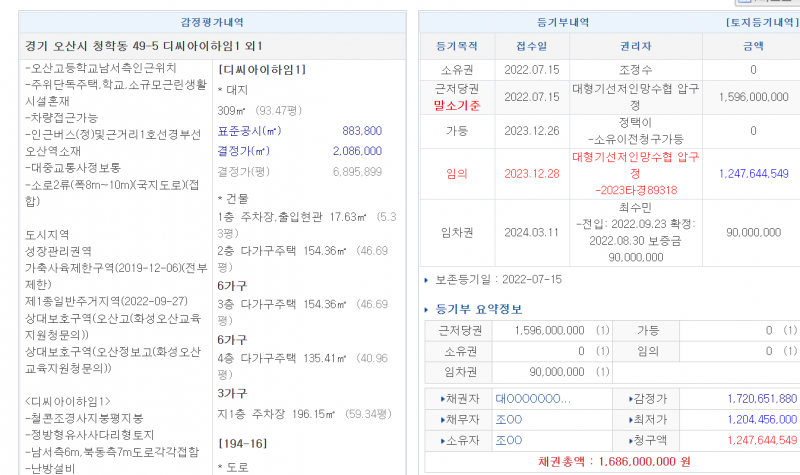Viewport: 800px width, 475px height.
Task: Click the 채권총액 total amount row
Action: click(611, 463)
